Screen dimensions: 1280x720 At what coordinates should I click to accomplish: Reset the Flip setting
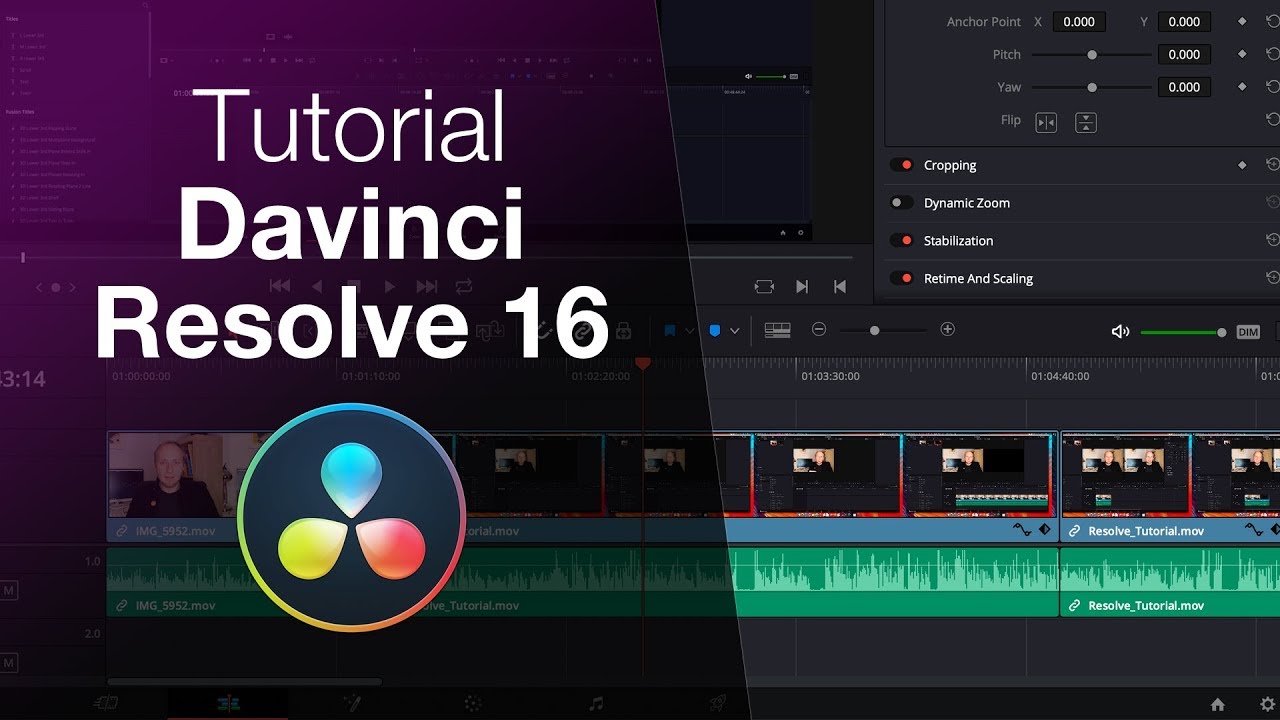pos(1272,120)
